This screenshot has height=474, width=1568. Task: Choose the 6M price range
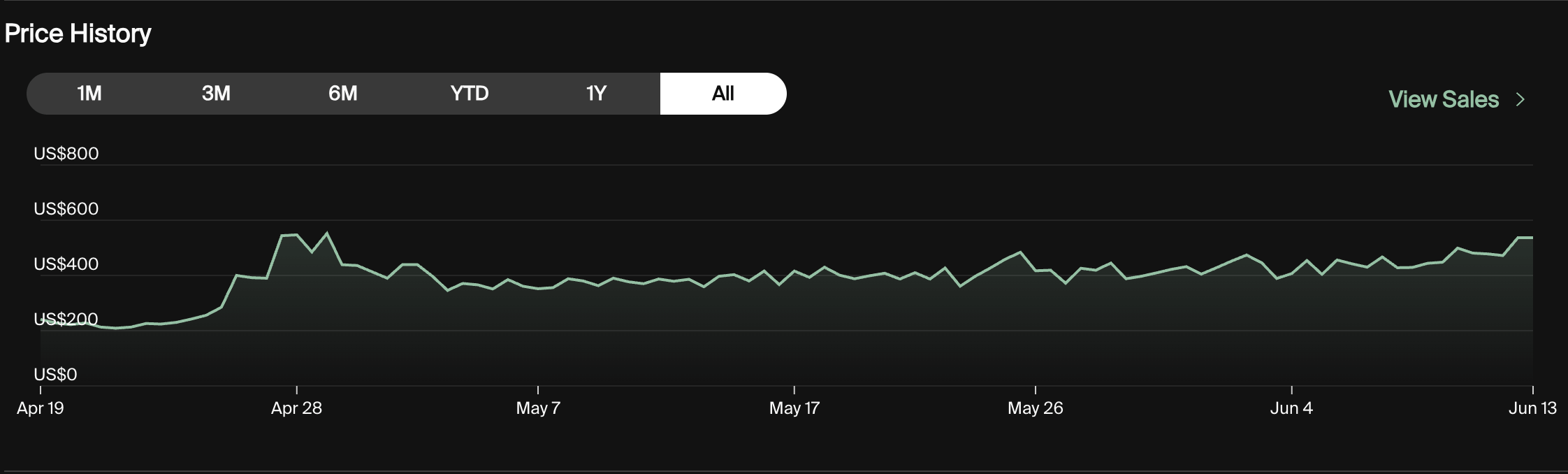(x=343, y=94)
